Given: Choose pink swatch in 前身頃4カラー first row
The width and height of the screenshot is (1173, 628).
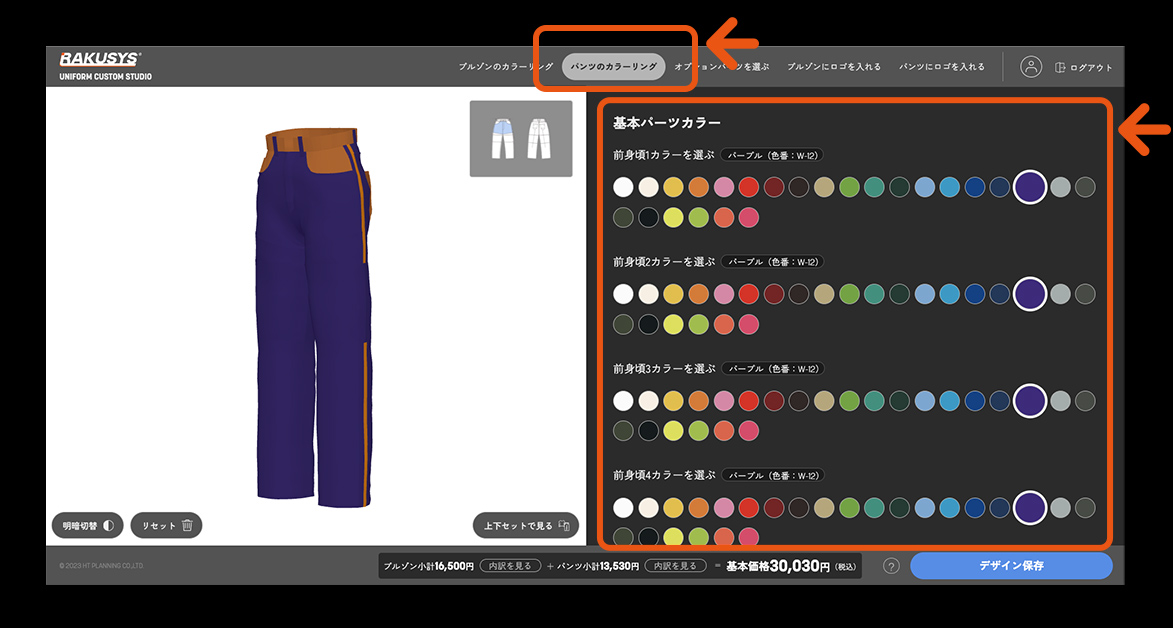Looking at the screenshot, I should (x=724, y=508).
